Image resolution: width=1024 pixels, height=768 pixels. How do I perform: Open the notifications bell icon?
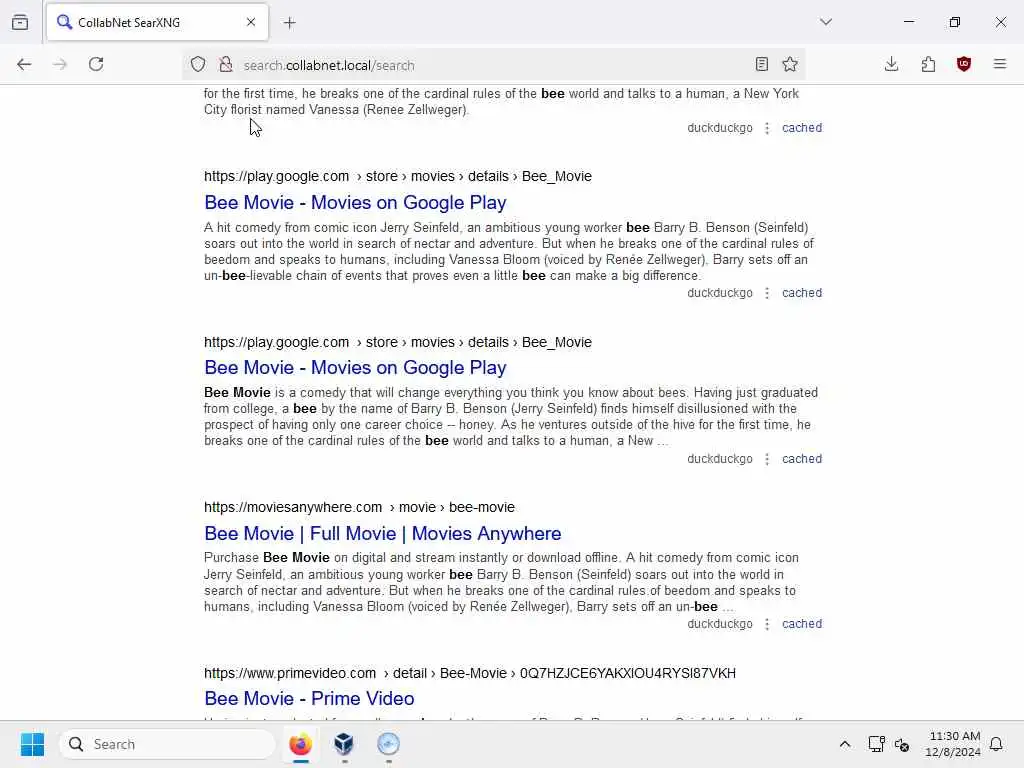tap(997, 744)
